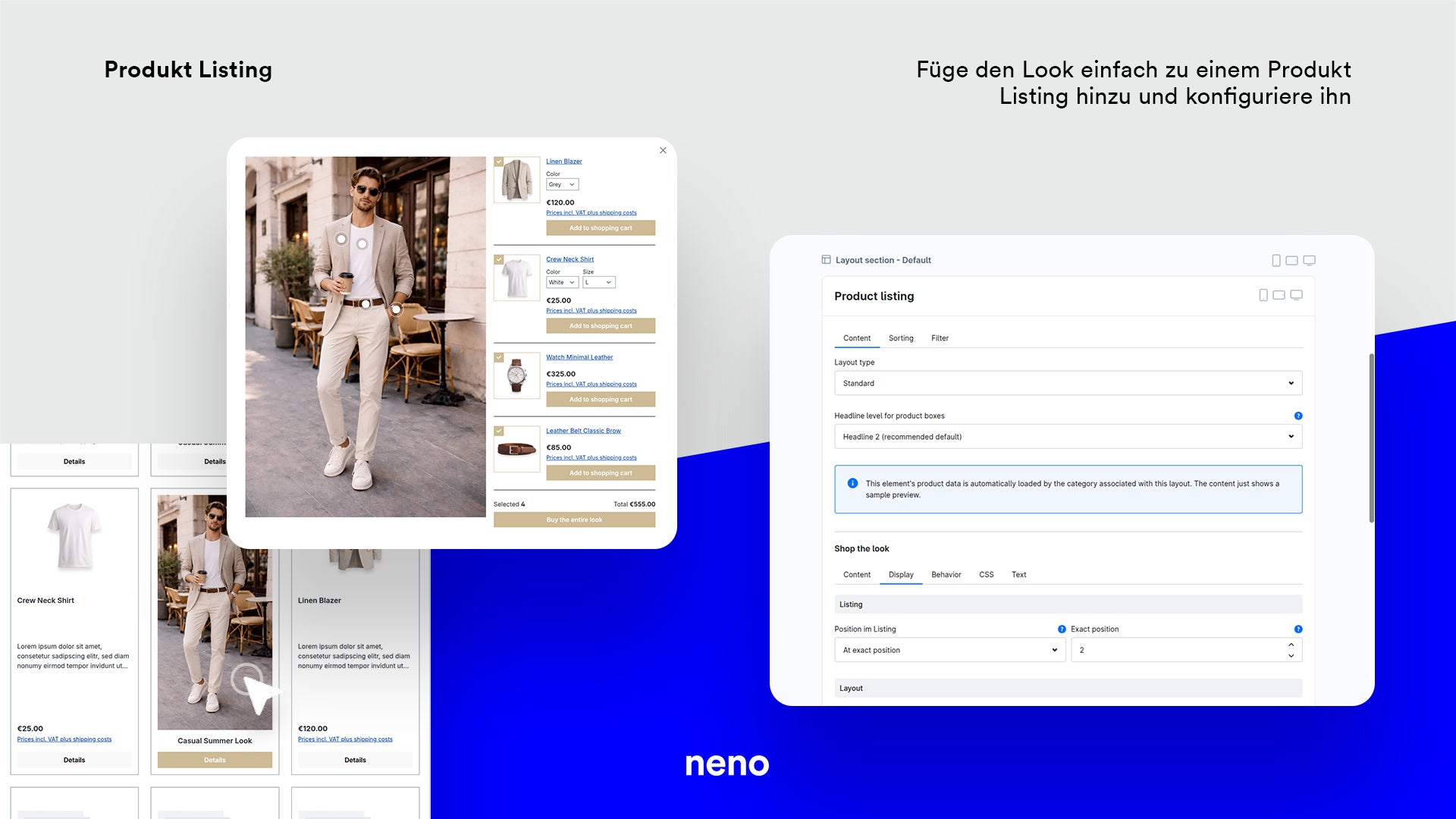Click Linen Blazer thumbnail in popup

tap(517, 180)
